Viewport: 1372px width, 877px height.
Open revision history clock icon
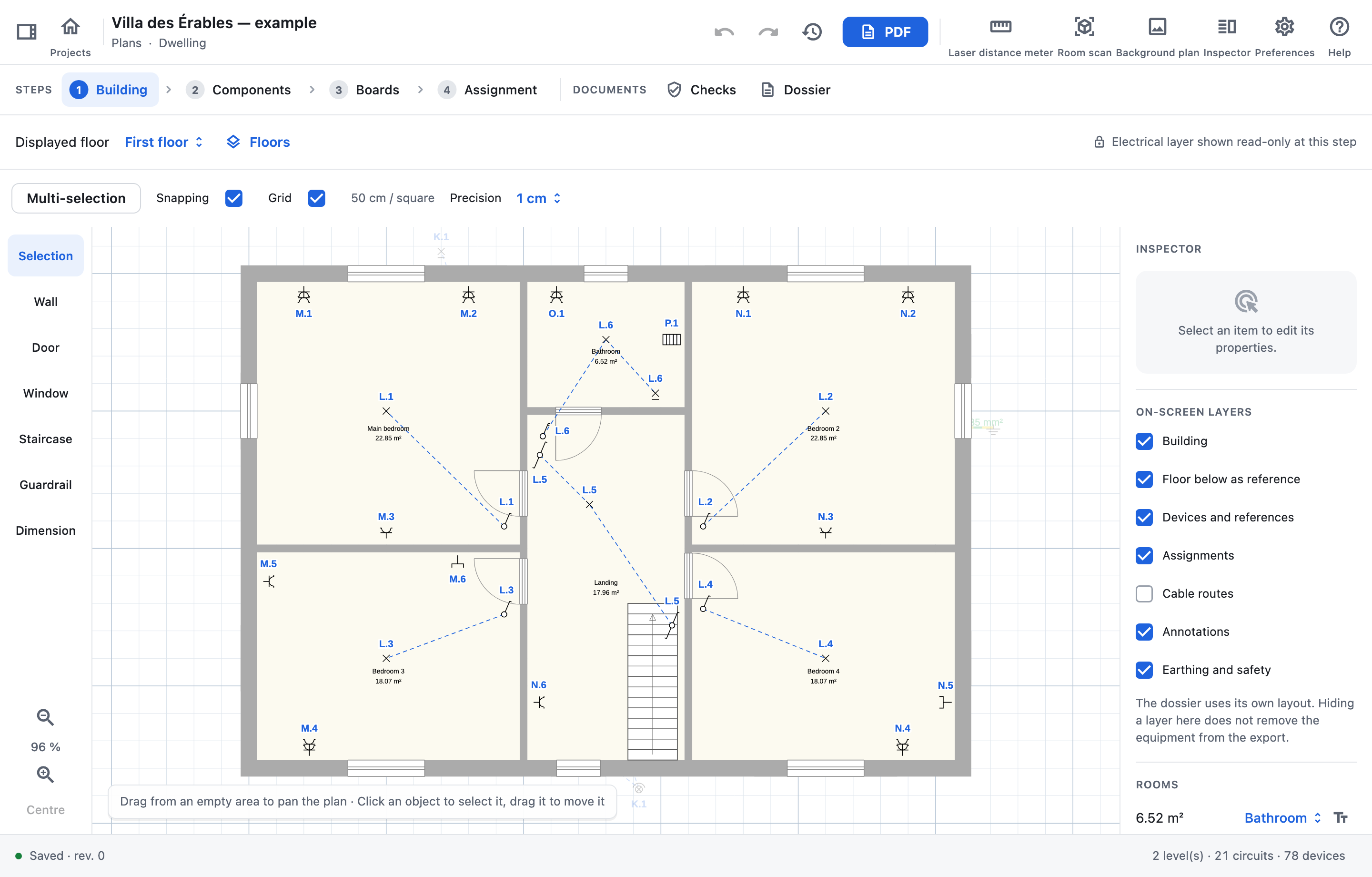[812, 32]
